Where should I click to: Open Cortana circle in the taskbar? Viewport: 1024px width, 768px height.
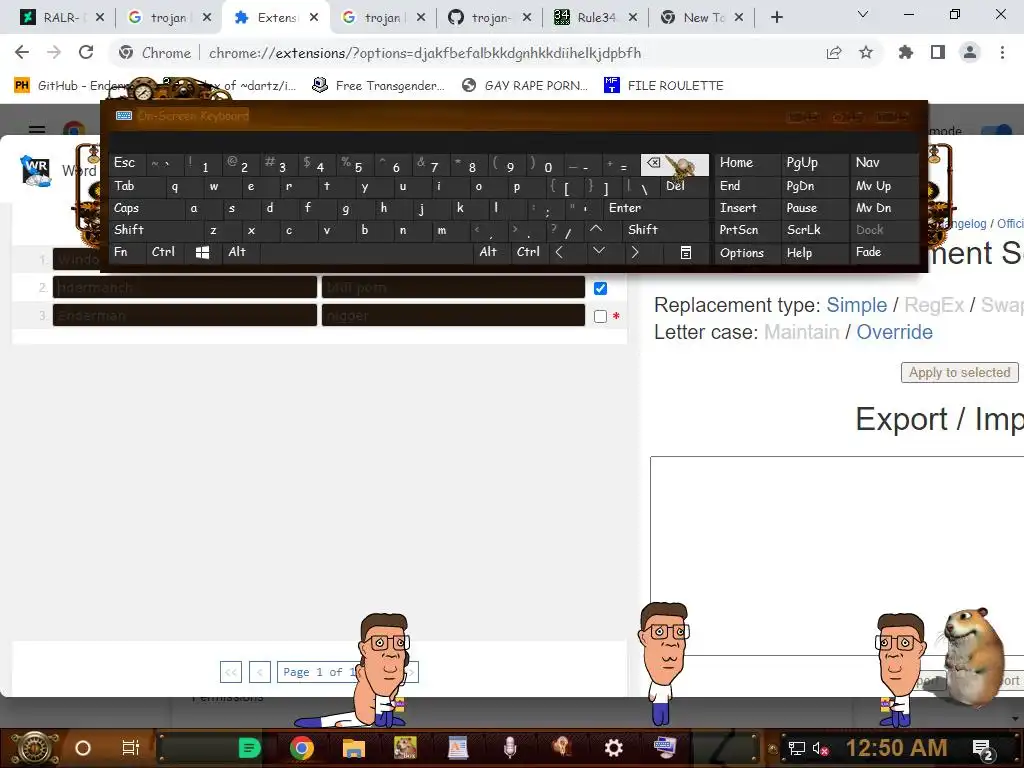(x=83, y=748)
